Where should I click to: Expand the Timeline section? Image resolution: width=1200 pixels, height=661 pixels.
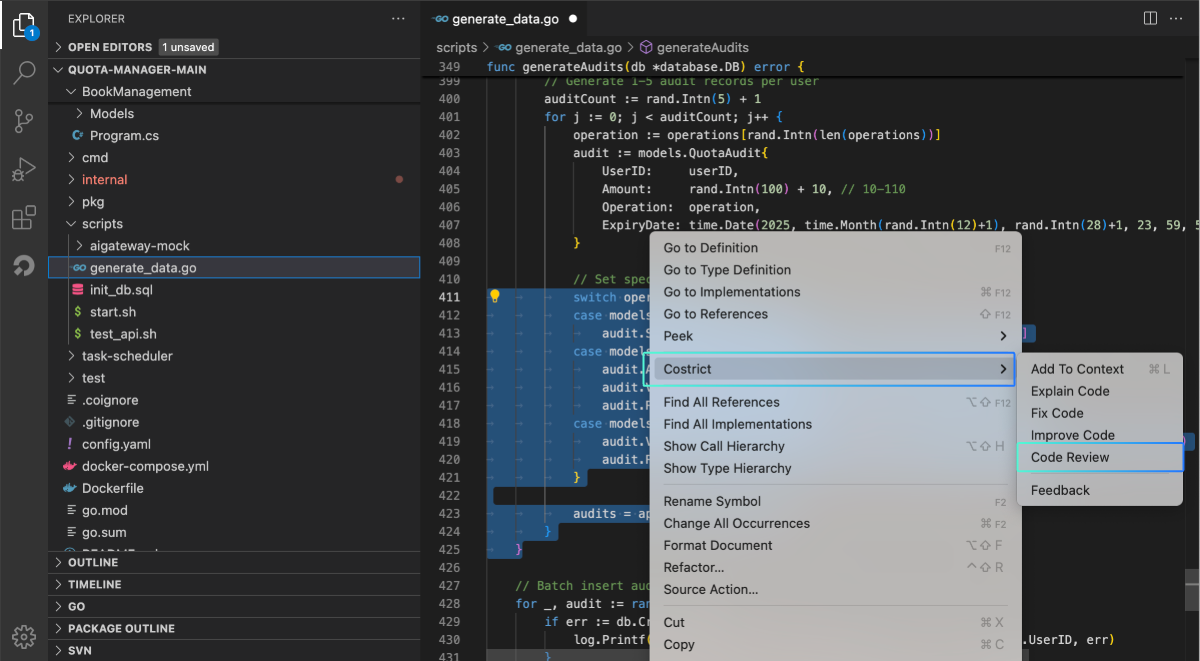click(94, 584)
